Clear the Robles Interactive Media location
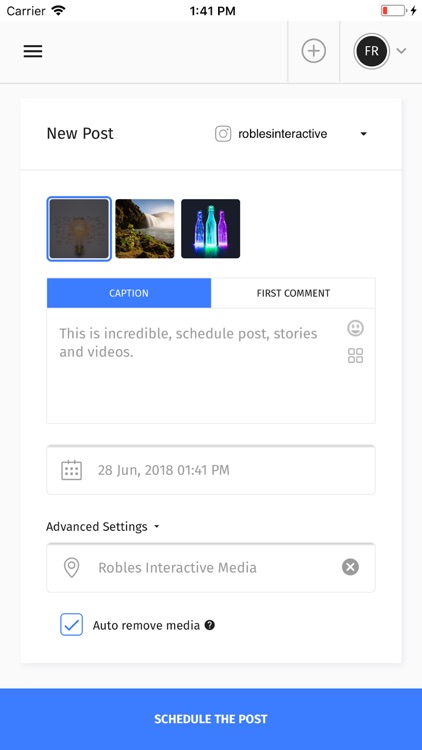Screen dimensions: 422x750 pos(350,567)
